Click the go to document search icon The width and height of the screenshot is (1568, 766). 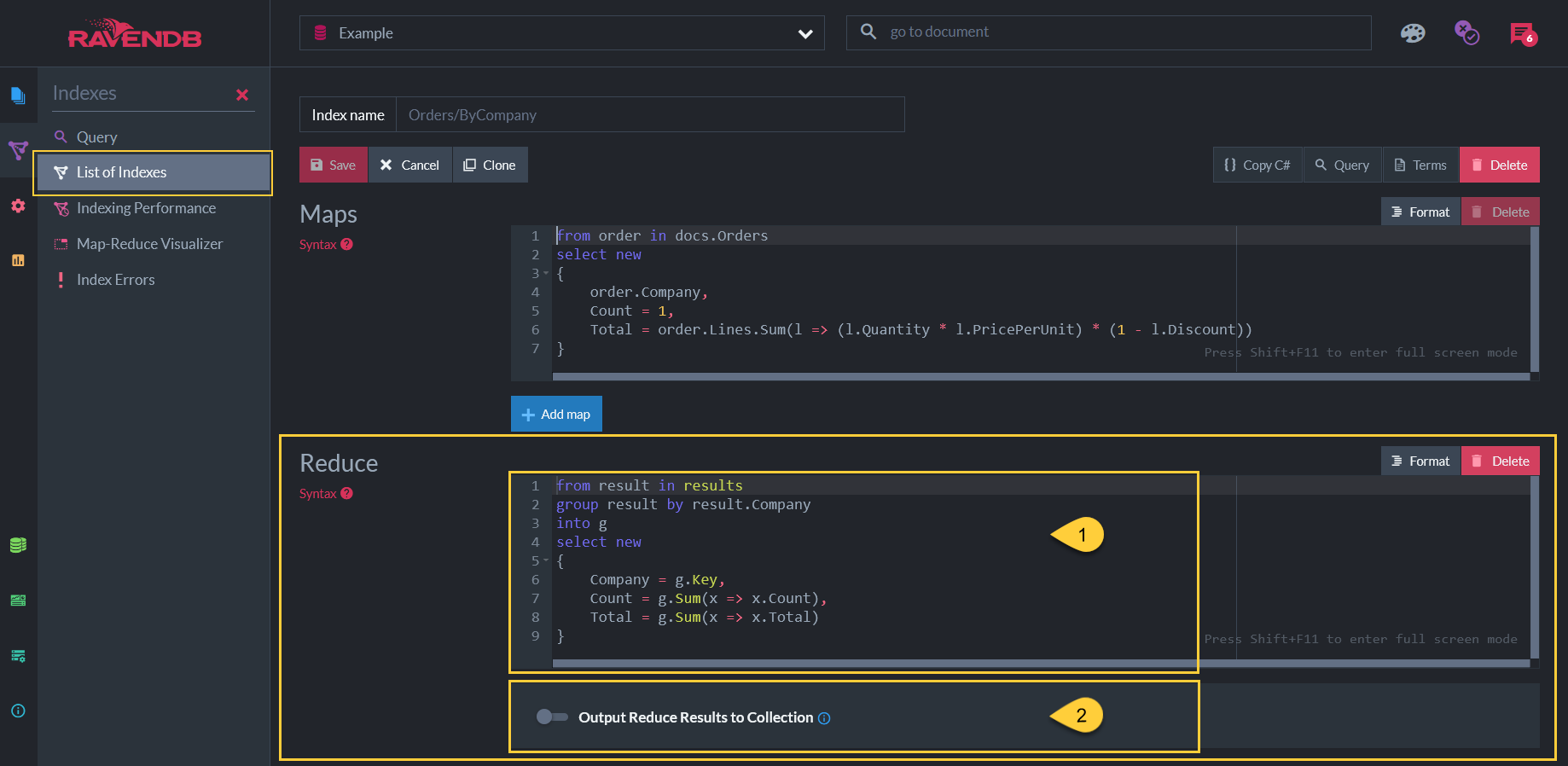pos(868,32)
